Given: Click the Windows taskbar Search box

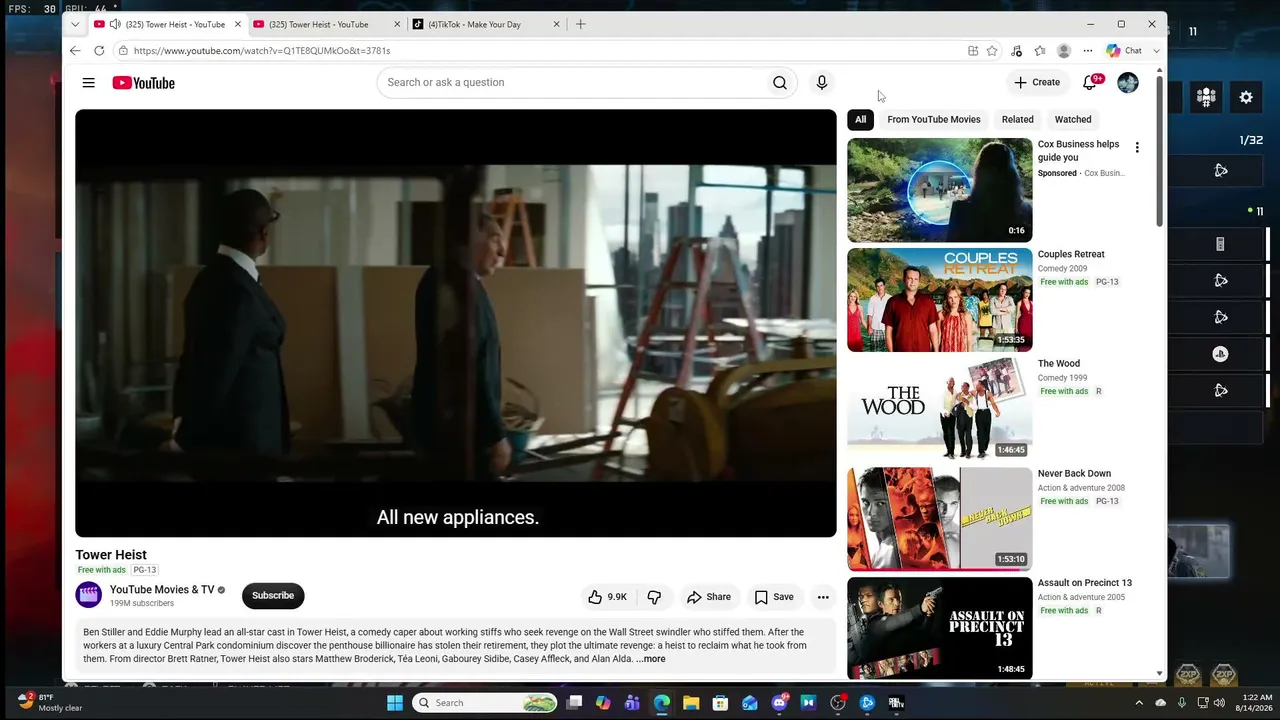Looking at the screenshot, I should click(485, 703).
